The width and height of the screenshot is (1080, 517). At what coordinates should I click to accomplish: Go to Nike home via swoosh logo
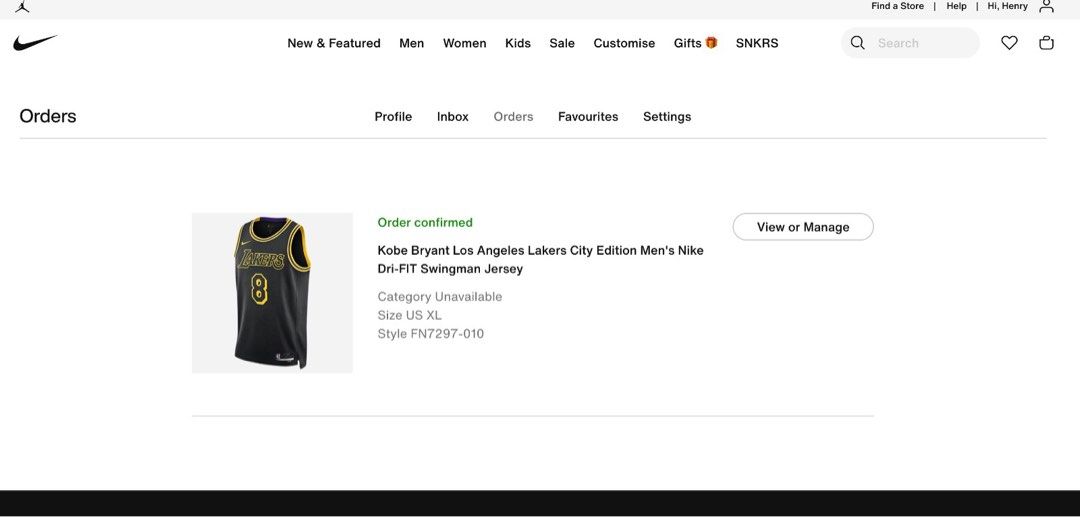coord(35,43)
